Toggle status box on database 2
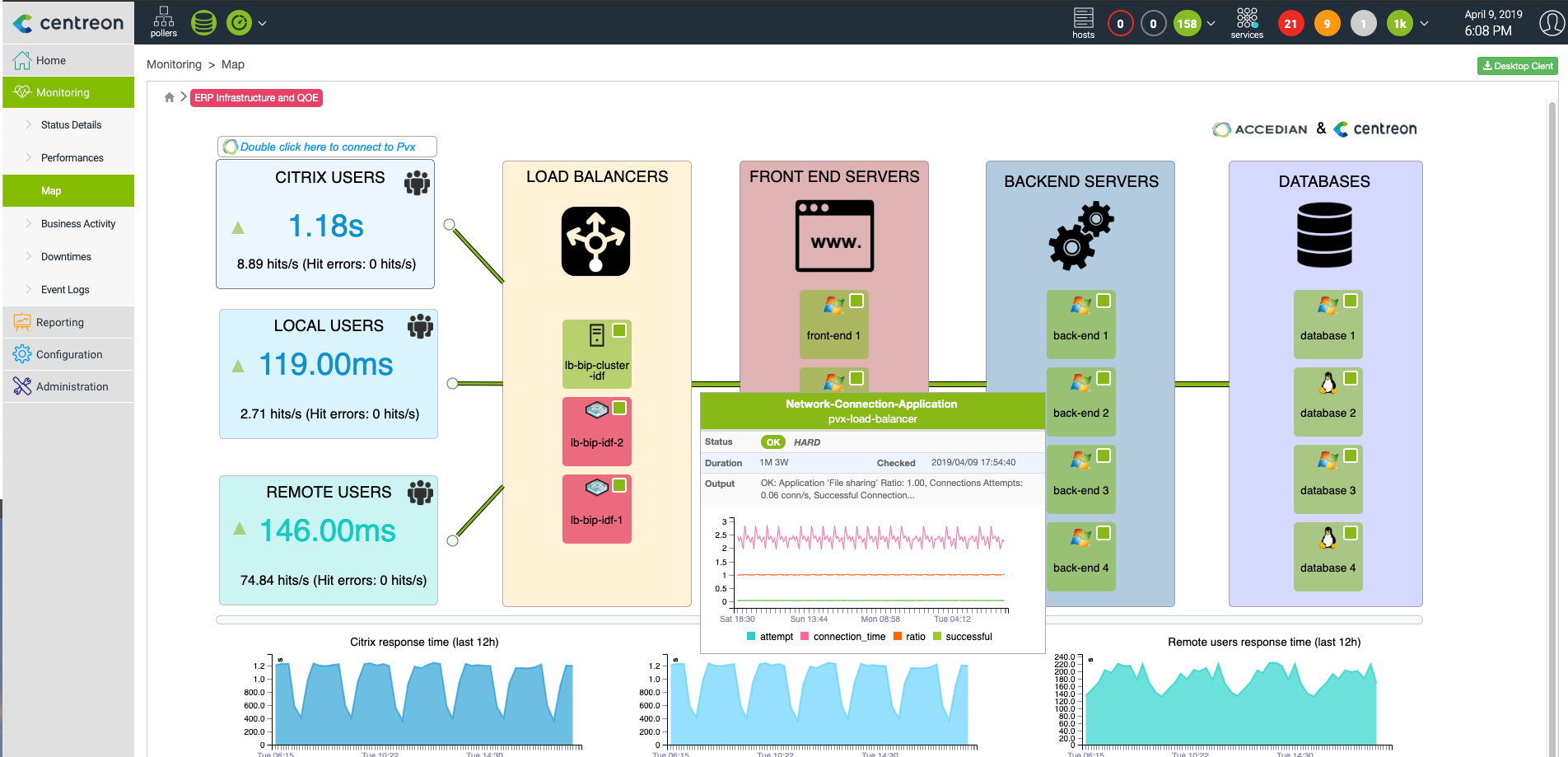The image size is (1568, 757). coord(1351,378)
